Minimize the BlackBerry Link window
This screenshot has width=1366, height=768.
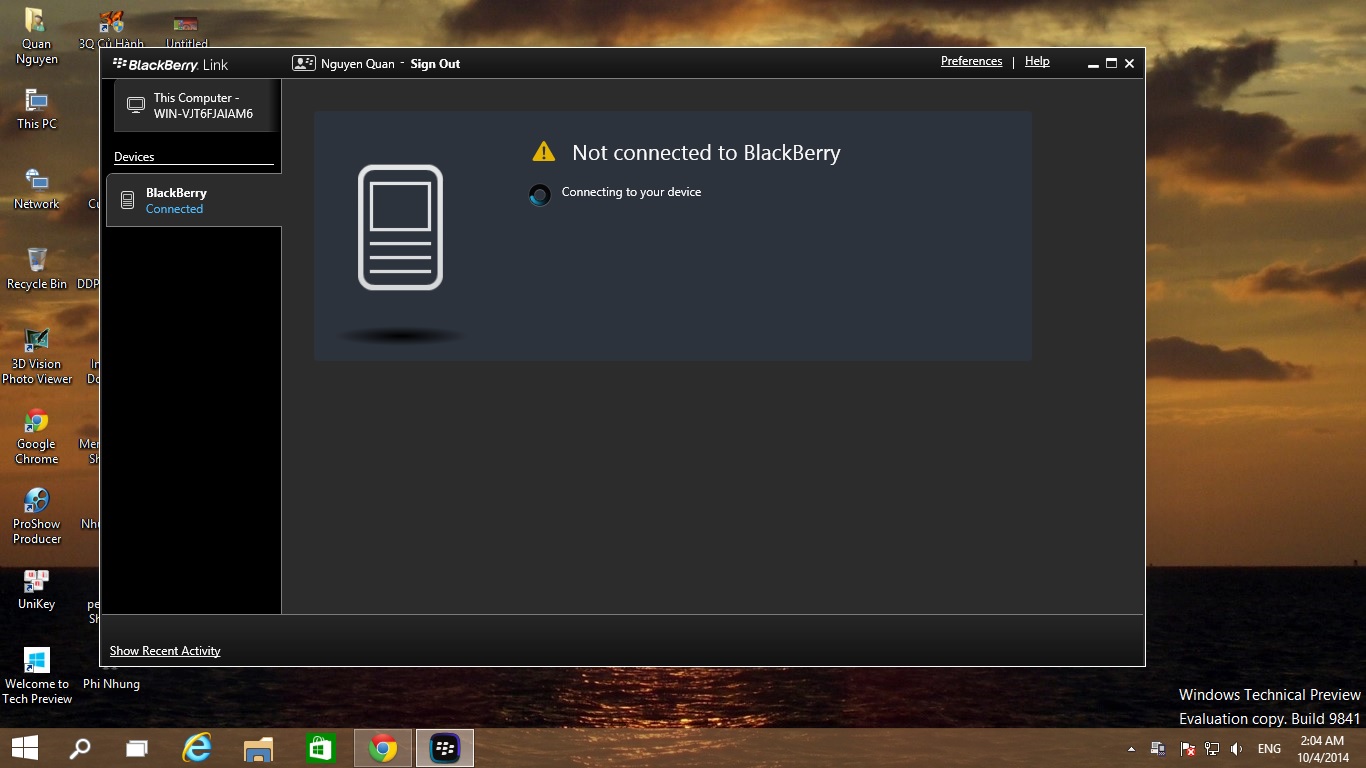click(x=1093, y=64)
